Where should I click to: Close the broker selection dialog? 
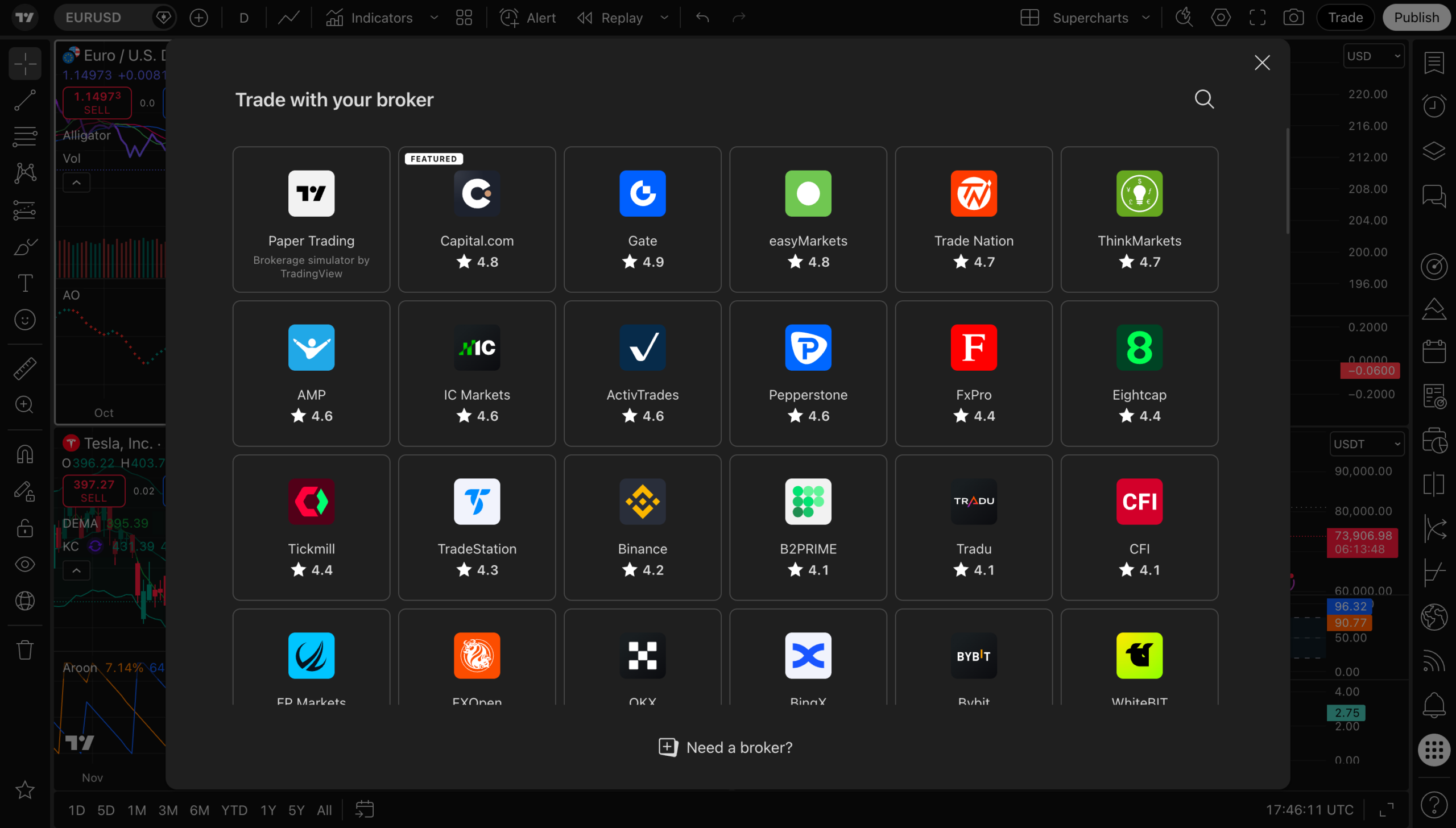(1262, 63)
